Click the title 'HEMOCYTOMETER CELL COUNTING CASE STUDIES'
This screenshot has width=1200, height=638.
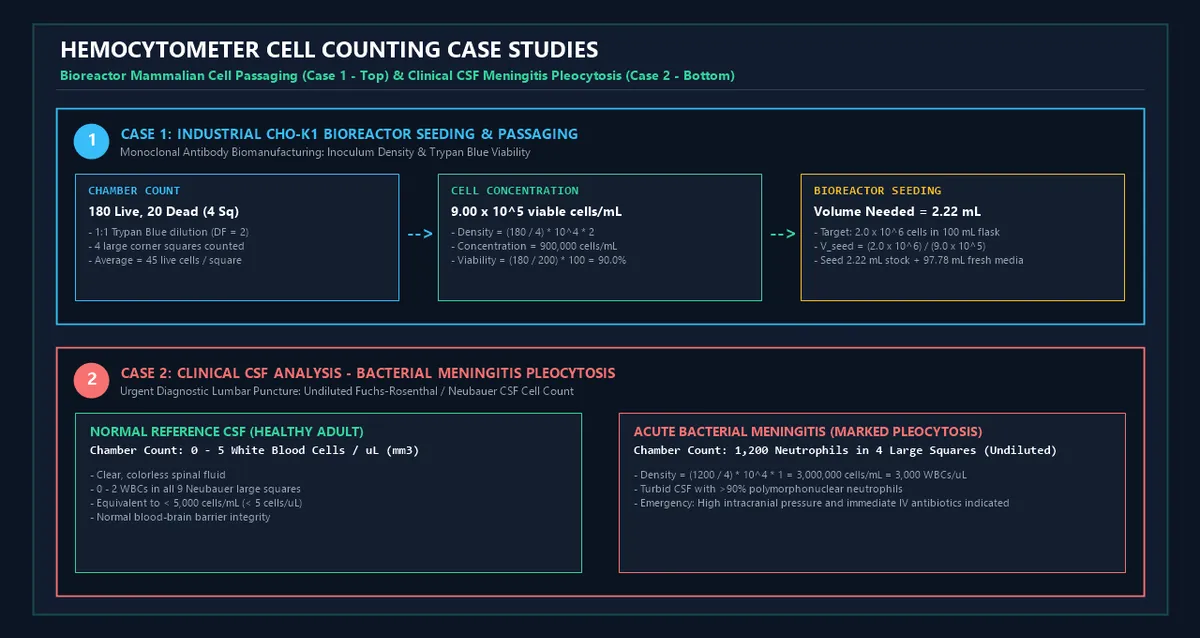pyautogui.click(x=329, y=50)
